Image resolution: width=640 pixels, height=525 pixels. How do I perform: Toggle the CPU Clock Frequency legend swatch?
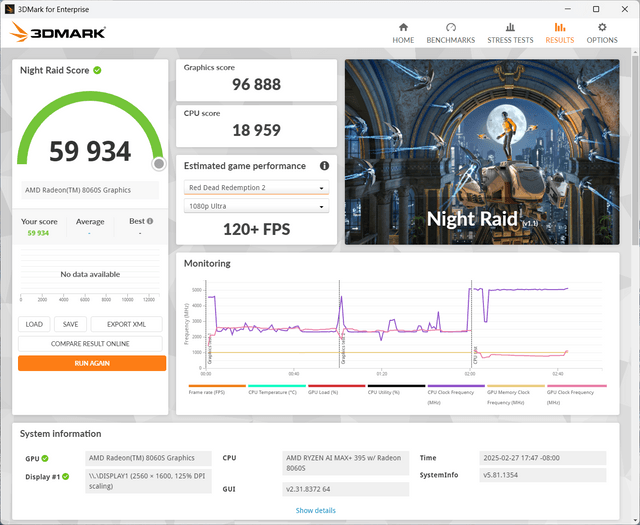(x=456, y=386)
